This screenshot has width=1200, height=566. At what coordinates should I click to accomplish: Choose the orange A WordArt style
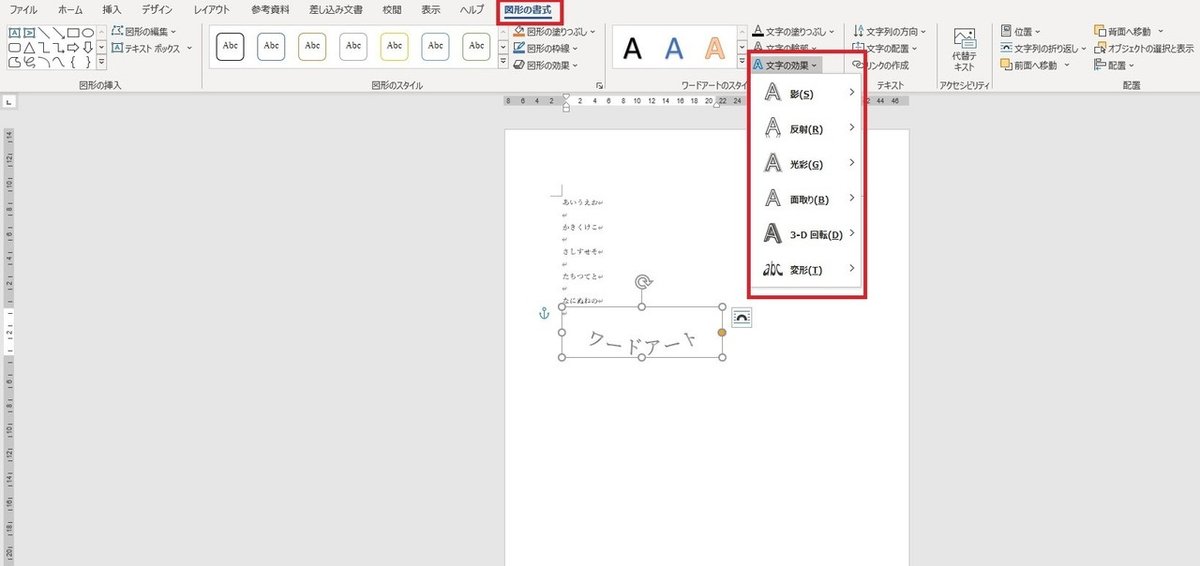pyautogui.click(x=714, y=48)
